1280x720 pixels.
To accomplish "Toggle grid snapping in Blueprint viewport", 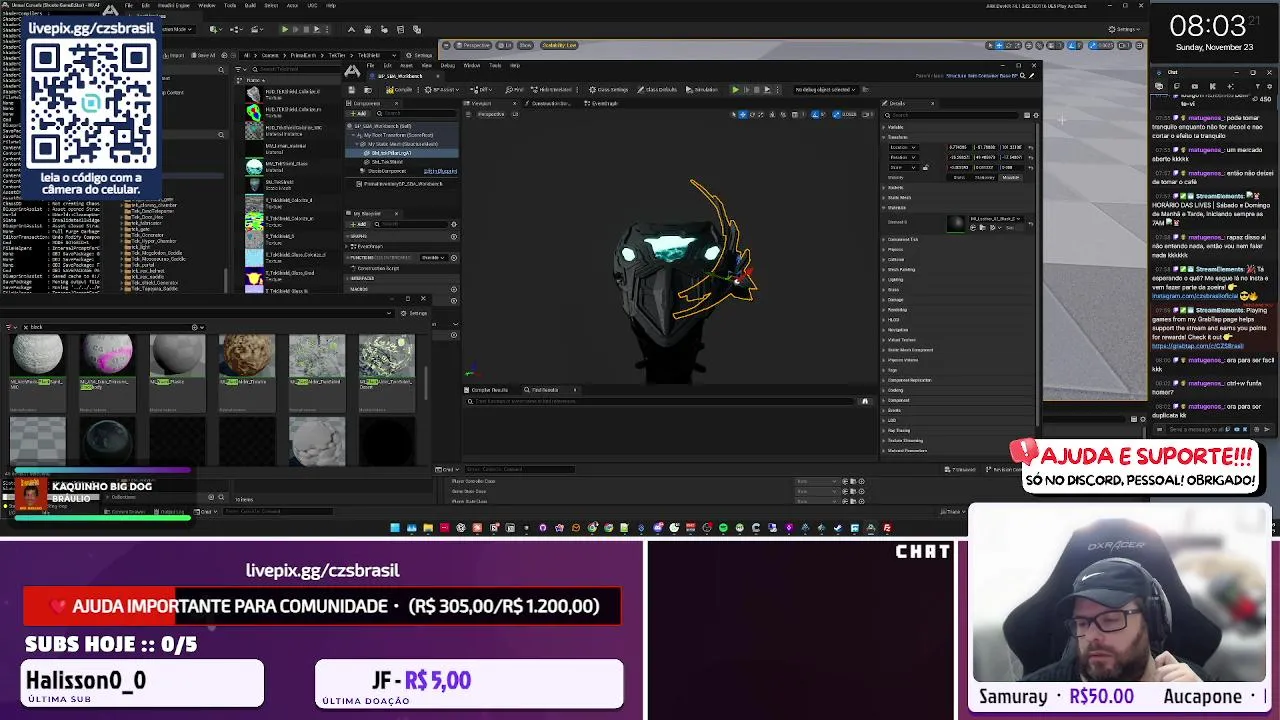I will click(x=795, y=115).
